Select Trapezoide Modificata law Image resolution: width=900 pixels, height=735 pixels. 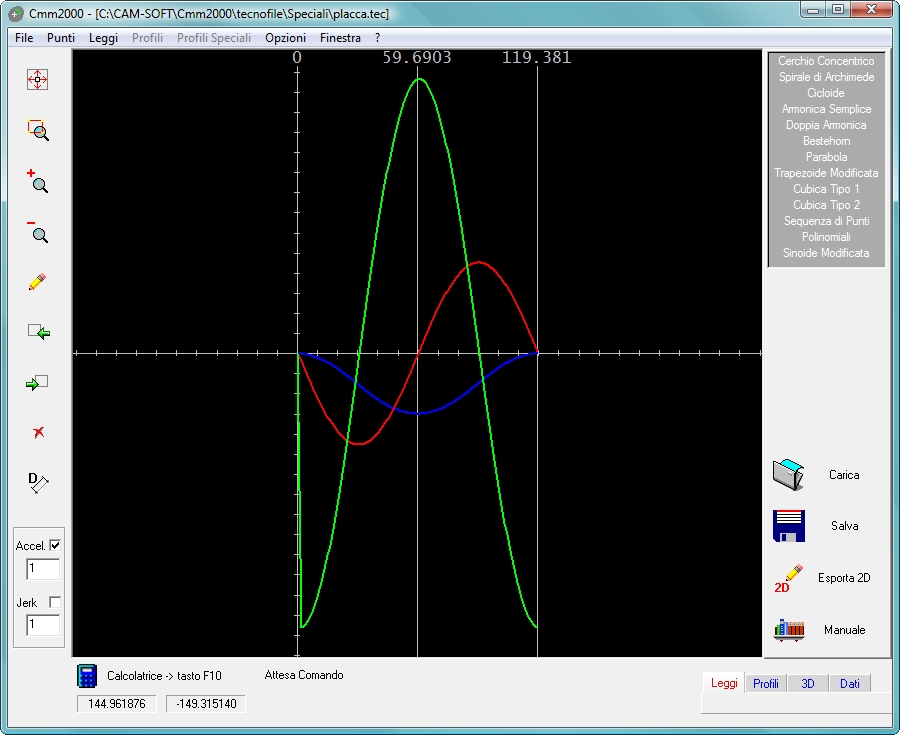tap(826, 173)
